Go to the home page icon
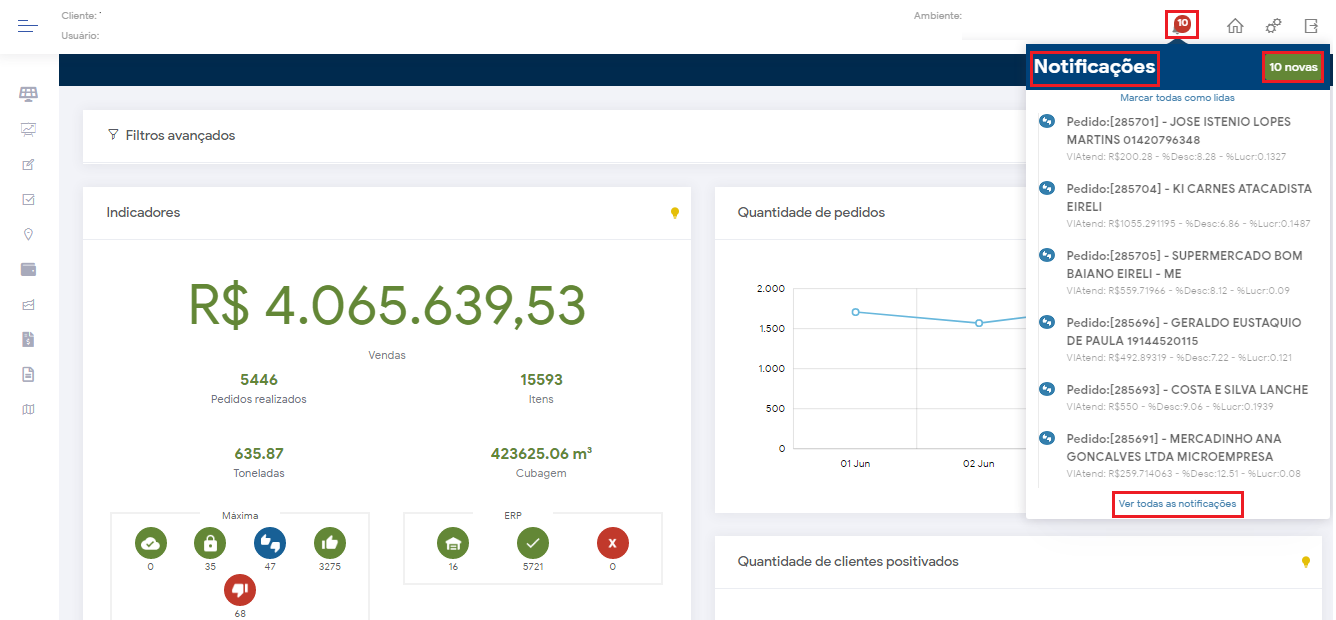Image resolution: width=1336 pixels, height=620 pixels. [1235, 26]
